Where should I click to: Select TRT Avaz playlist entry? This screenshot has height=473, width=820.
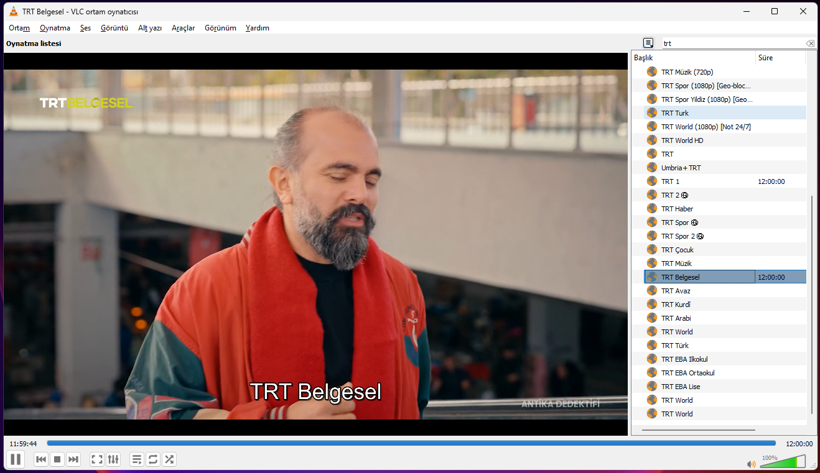pos(725,290)
